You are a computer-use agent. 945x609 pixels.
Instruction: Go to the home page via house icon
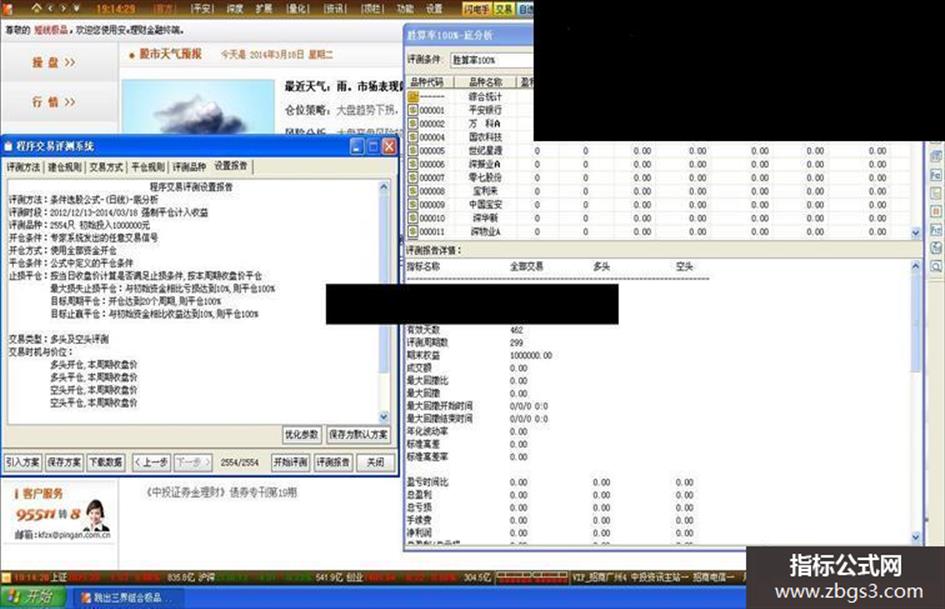click(36, 8)
